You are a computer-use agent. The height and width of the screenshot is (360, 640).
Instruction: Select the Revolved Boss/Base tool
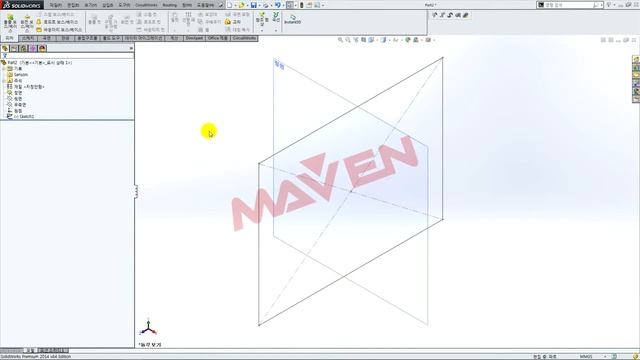27,22
